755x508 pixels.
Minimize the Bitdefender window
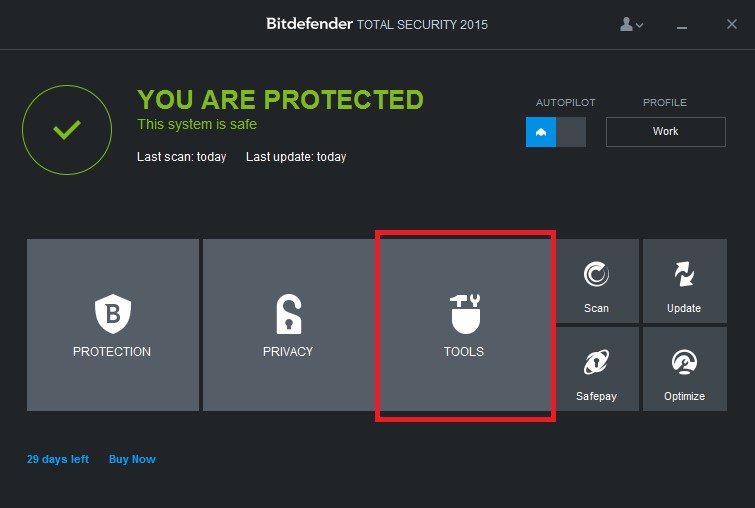tap(682, 27)
